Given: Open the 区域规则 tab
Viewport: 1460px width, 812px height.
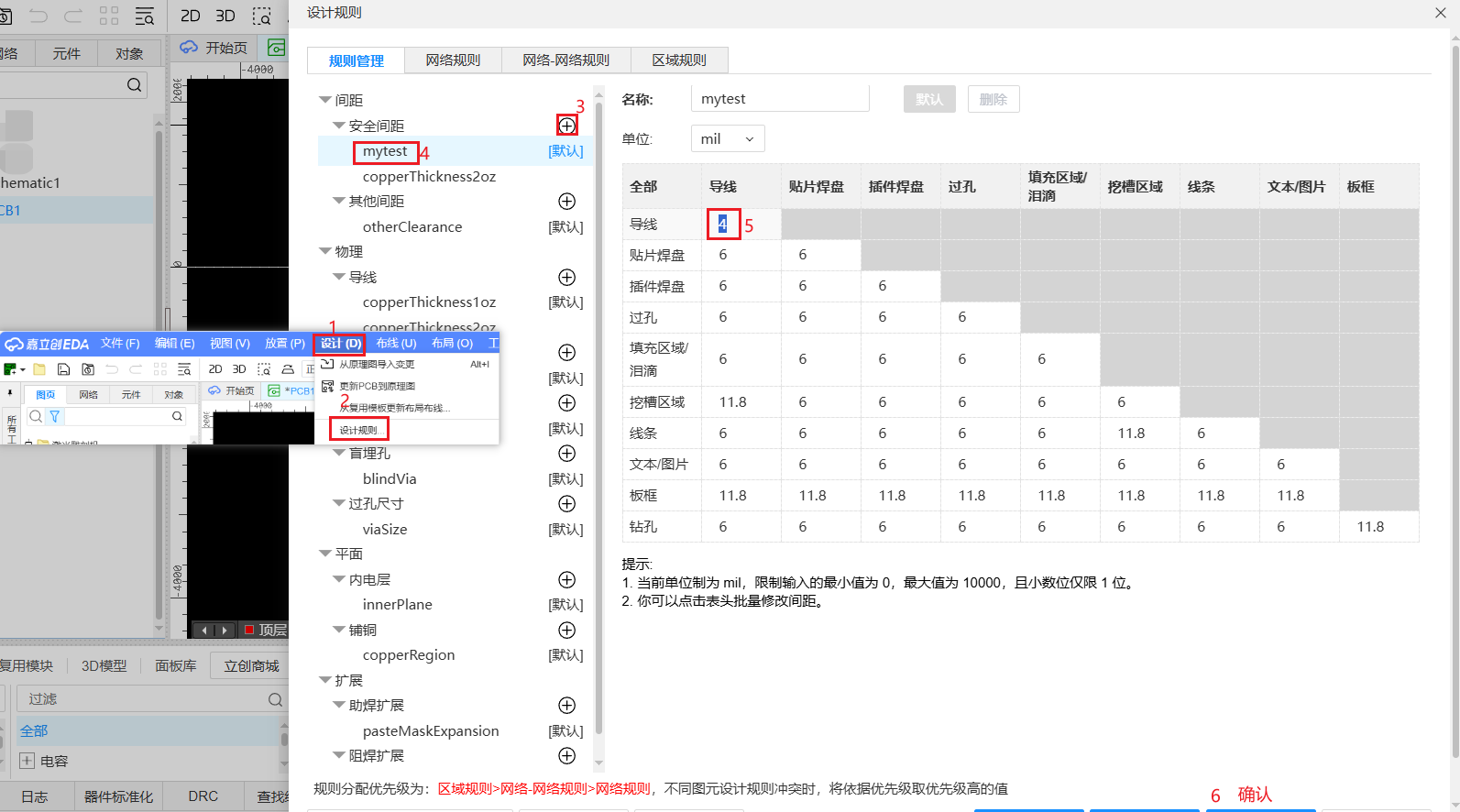Looking at the screenshot, I should (x=679, y=60).
